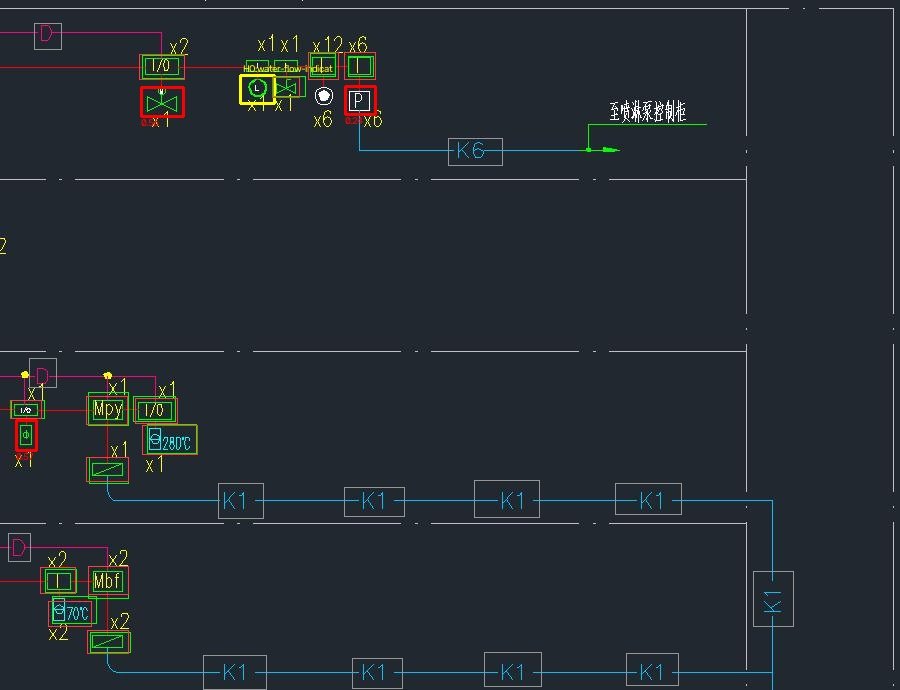
Task: Select the green Φ symbol in the red frame
Action: click(x=26, y=436)
